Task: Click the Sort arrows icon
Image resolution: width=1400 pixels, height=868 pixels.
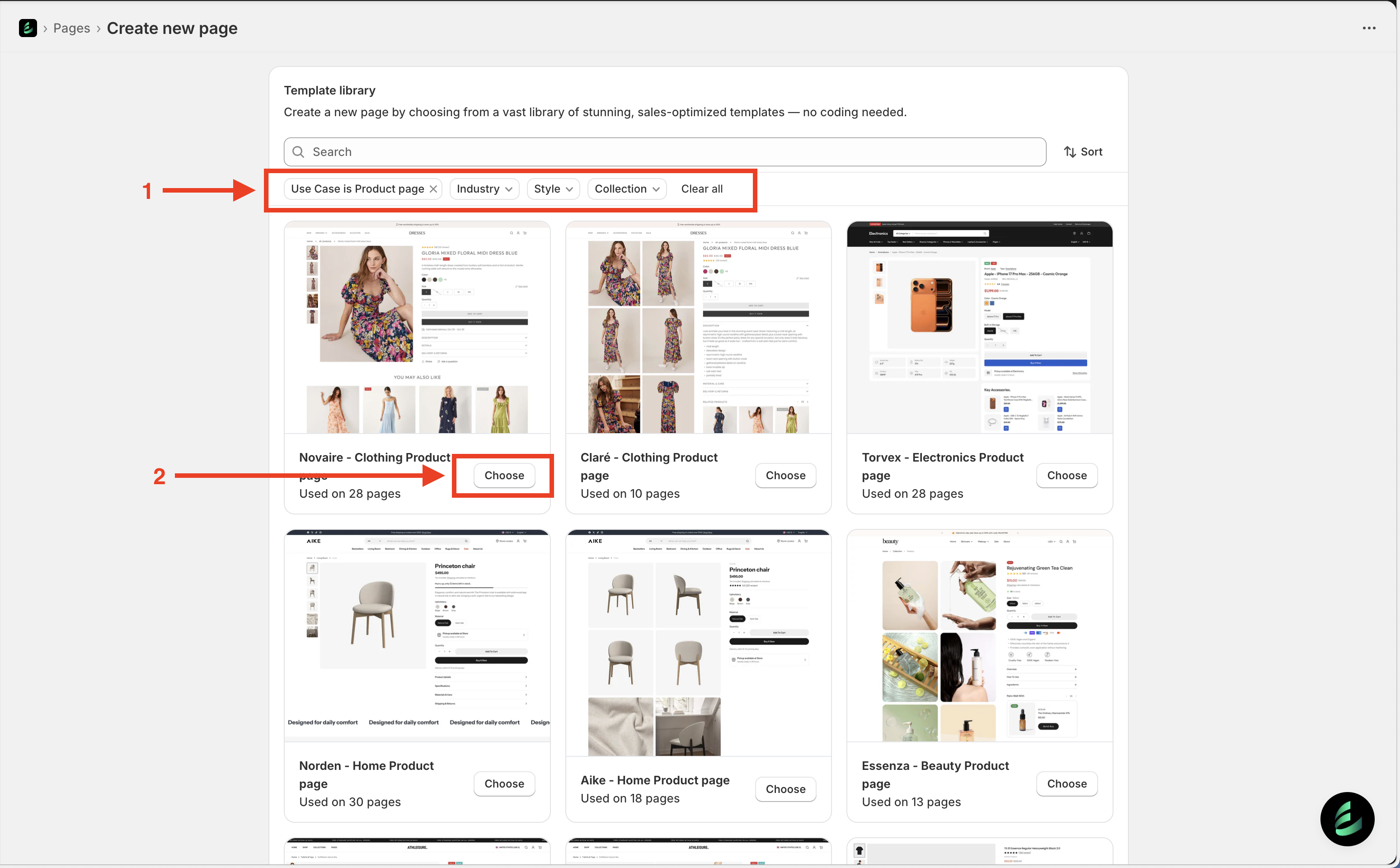Action: (1070, 152)
